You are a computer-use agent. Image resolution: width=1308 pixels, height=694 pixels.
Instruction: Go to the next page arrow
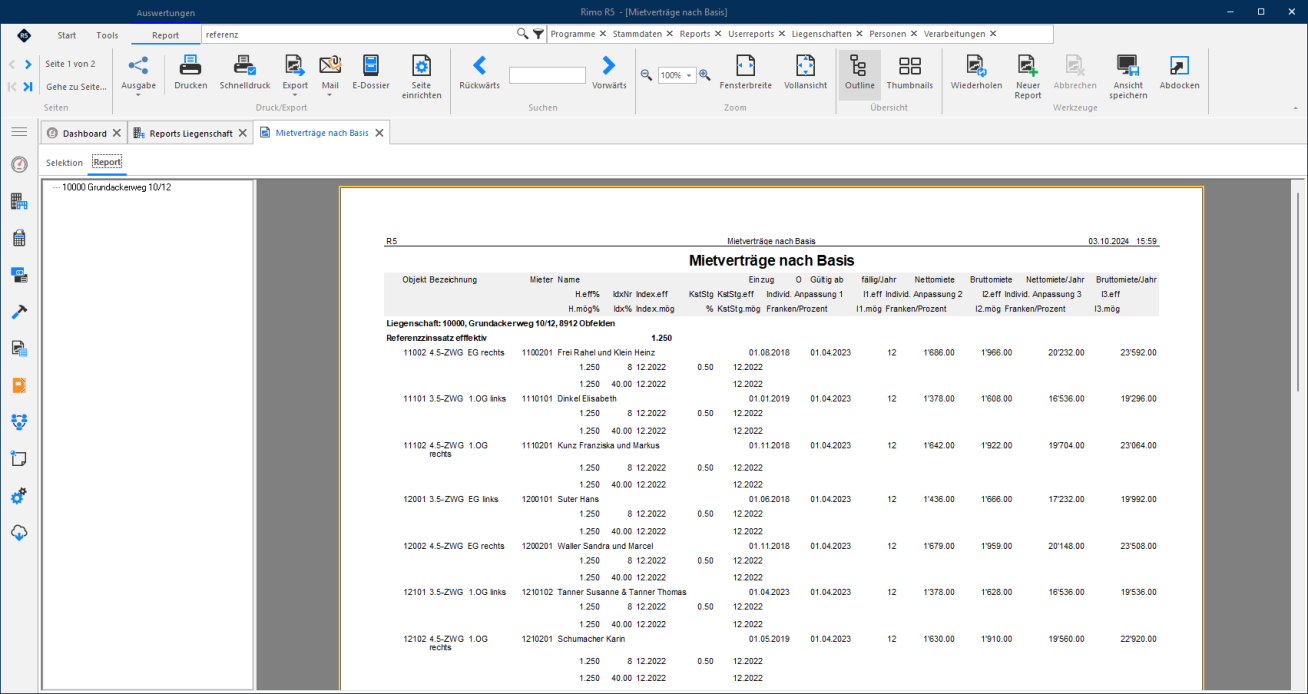28,65
